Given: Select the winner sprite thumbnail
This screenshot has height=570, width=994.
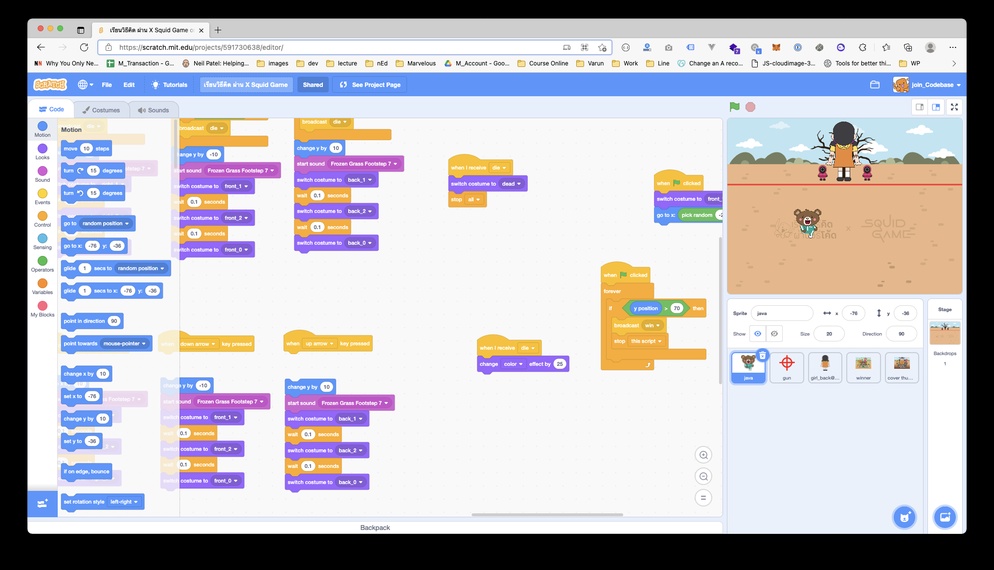Looking at the screenshot, I should point(863,367).
